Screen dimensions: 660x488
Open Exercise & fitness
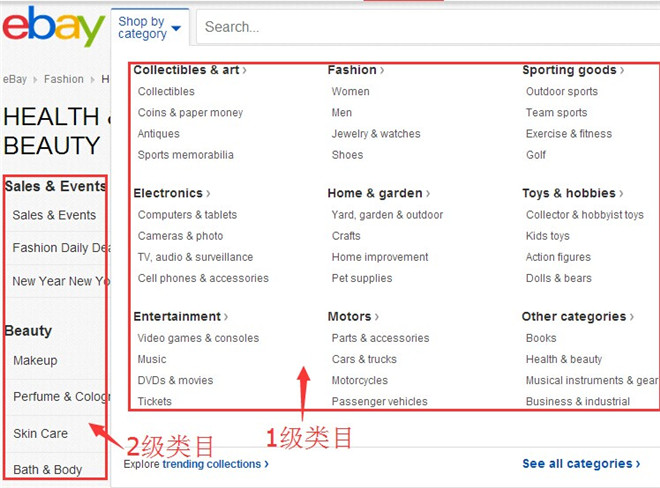pos(569,134)
